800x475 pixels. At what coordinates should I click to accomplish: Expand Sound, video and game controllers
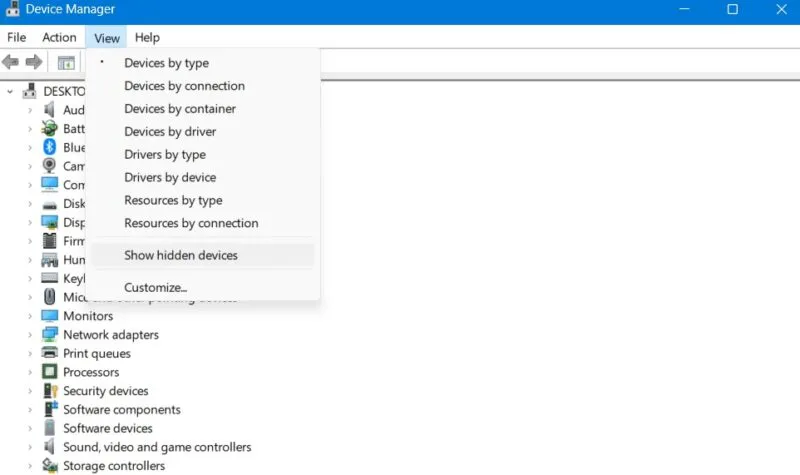coord(30,447)
